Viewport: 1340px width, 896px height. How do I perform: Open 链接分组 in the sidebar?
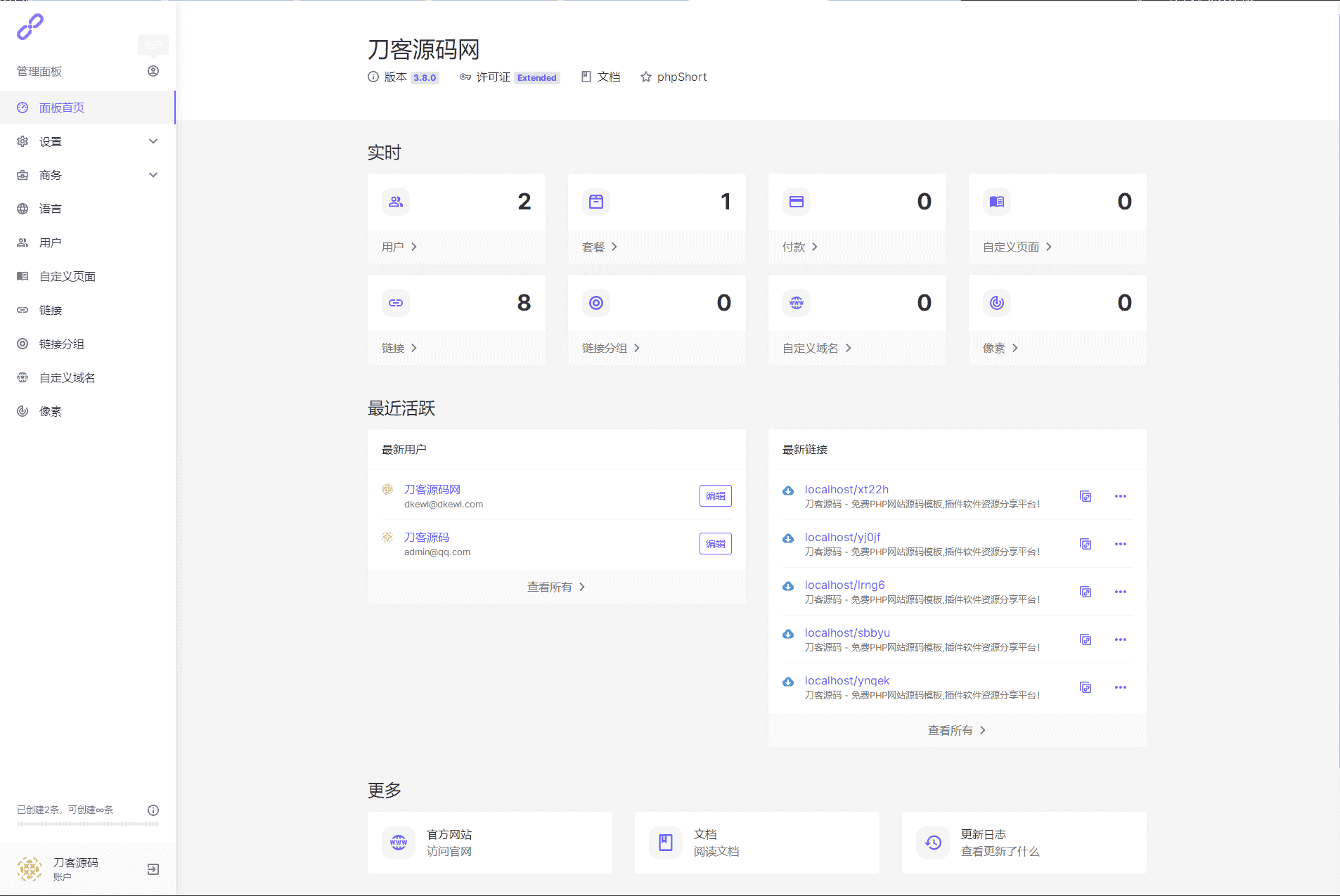point(62,344)
